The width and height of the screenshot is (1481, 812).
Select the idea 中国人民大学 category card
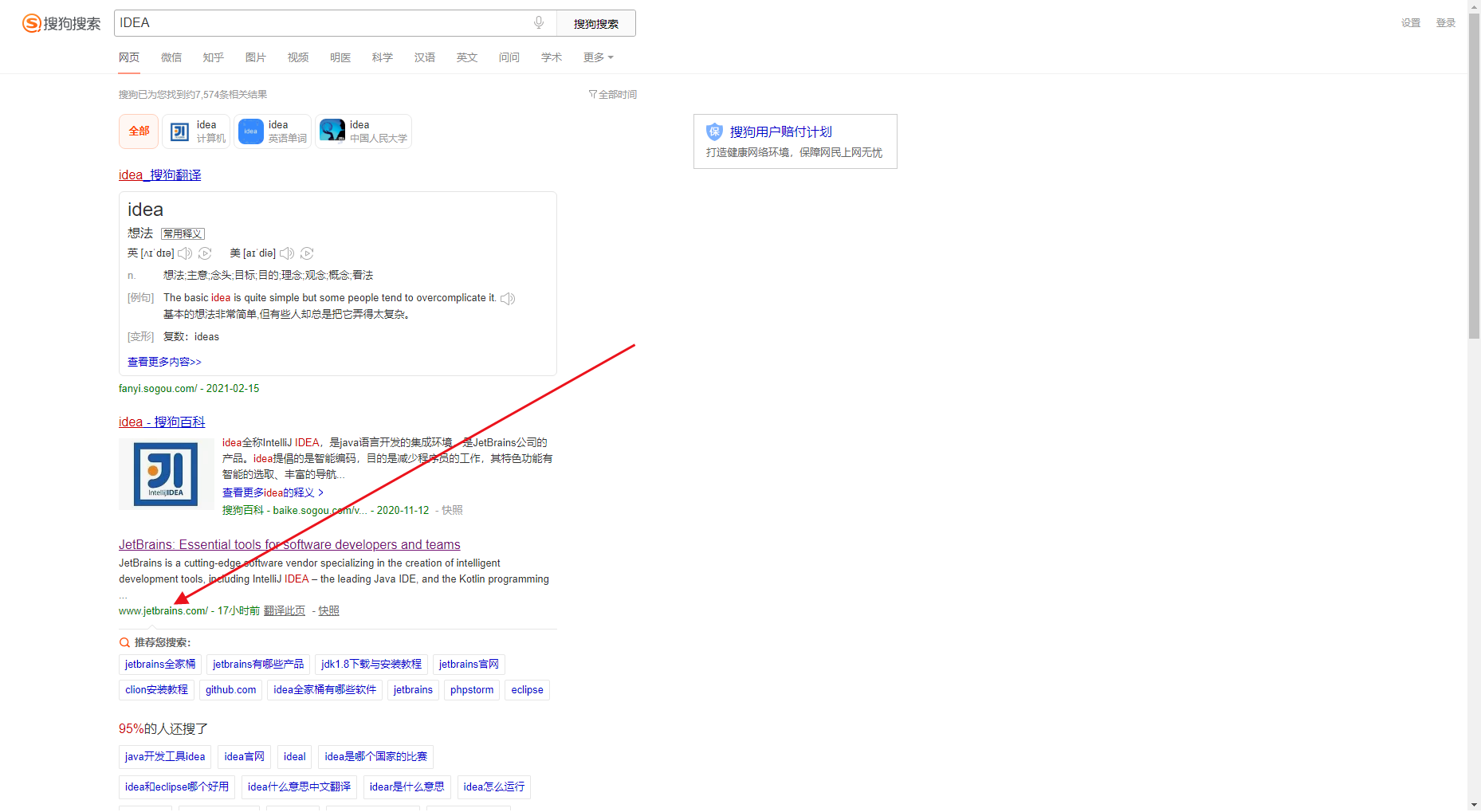click(x=363, y=131)
